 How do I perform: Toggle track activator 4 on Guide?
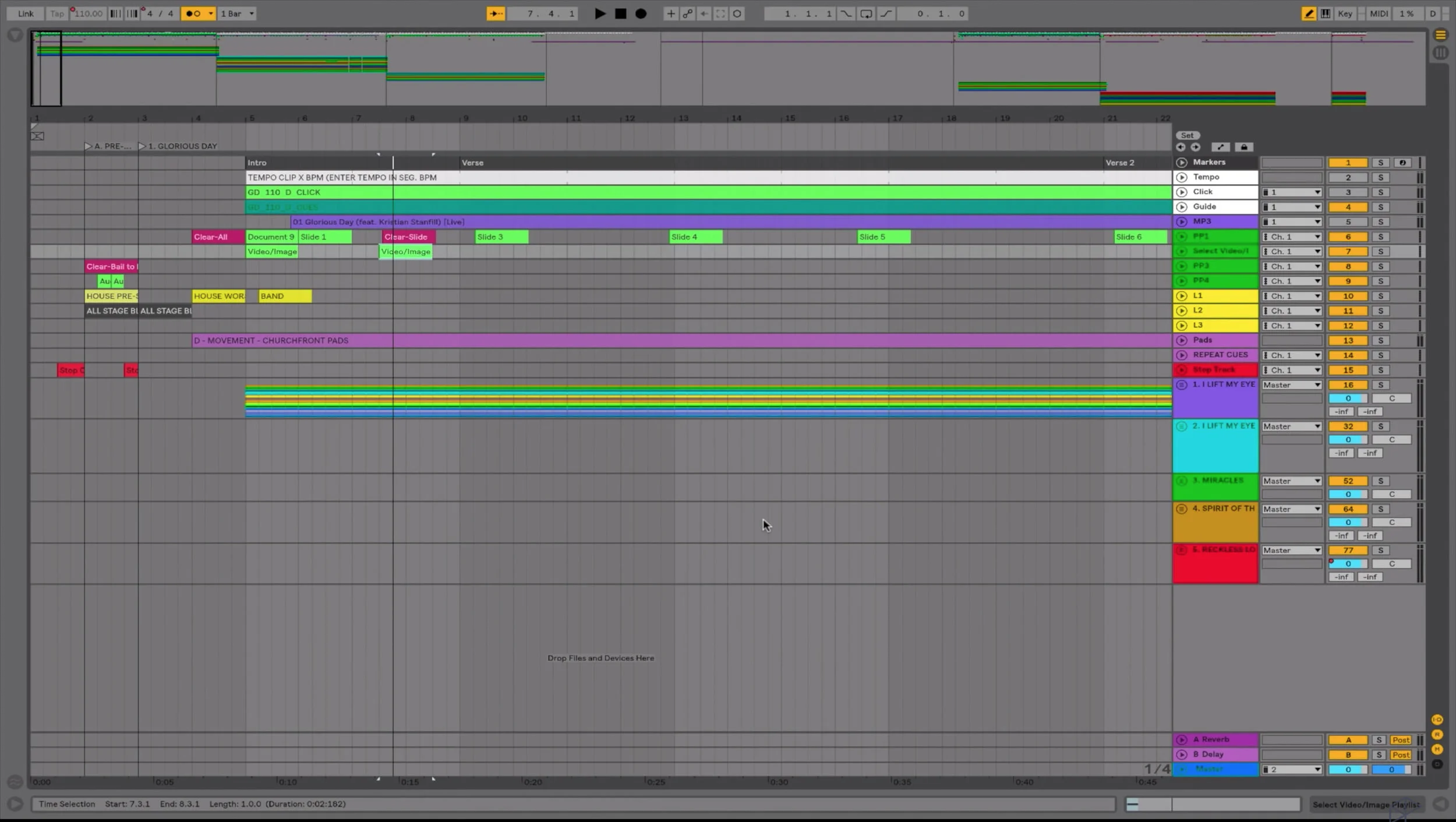pos(1348,207)
